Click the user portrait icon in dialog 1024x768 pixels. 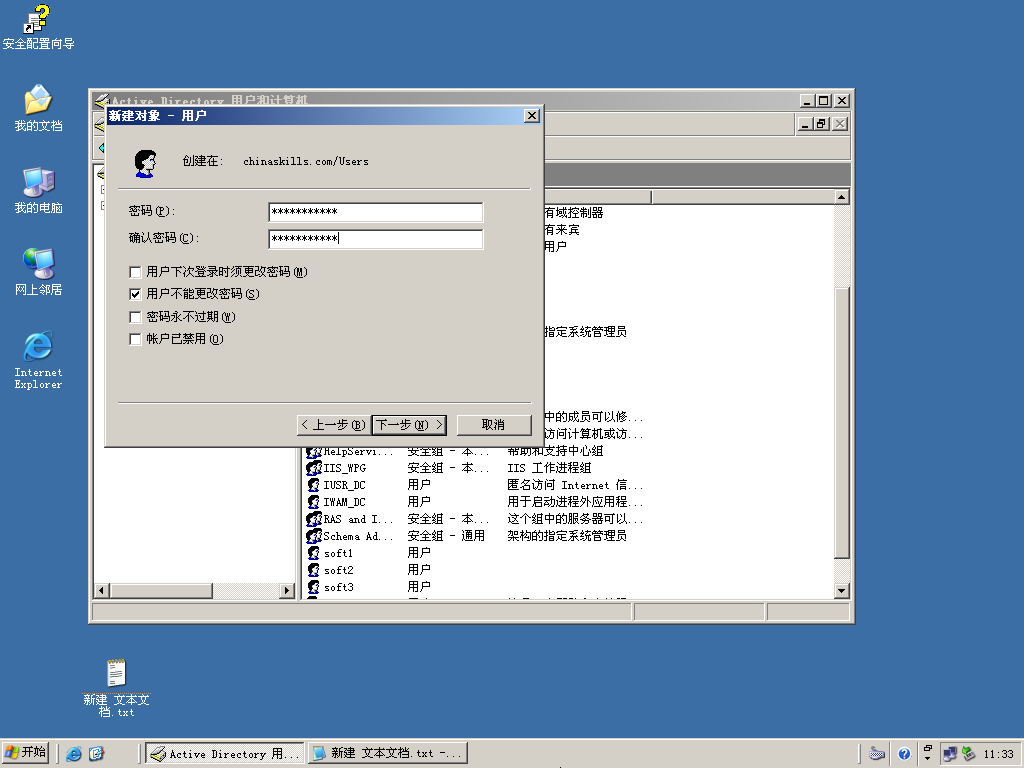[145, 163]
